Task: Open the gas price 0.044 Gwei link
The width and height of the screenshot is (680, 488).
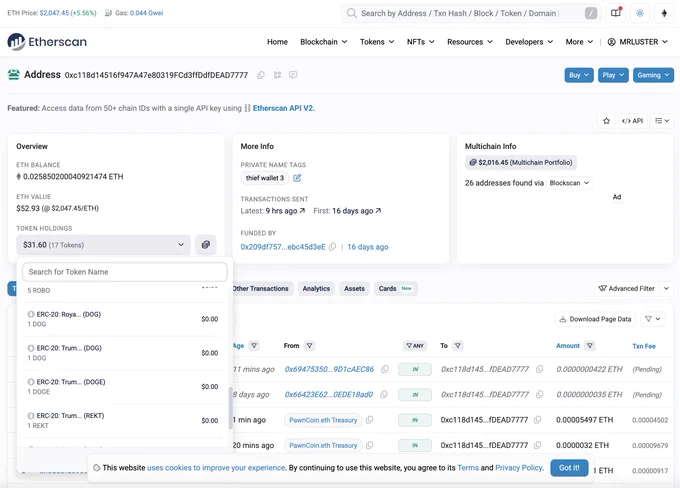Action: (x=146, y=13)
